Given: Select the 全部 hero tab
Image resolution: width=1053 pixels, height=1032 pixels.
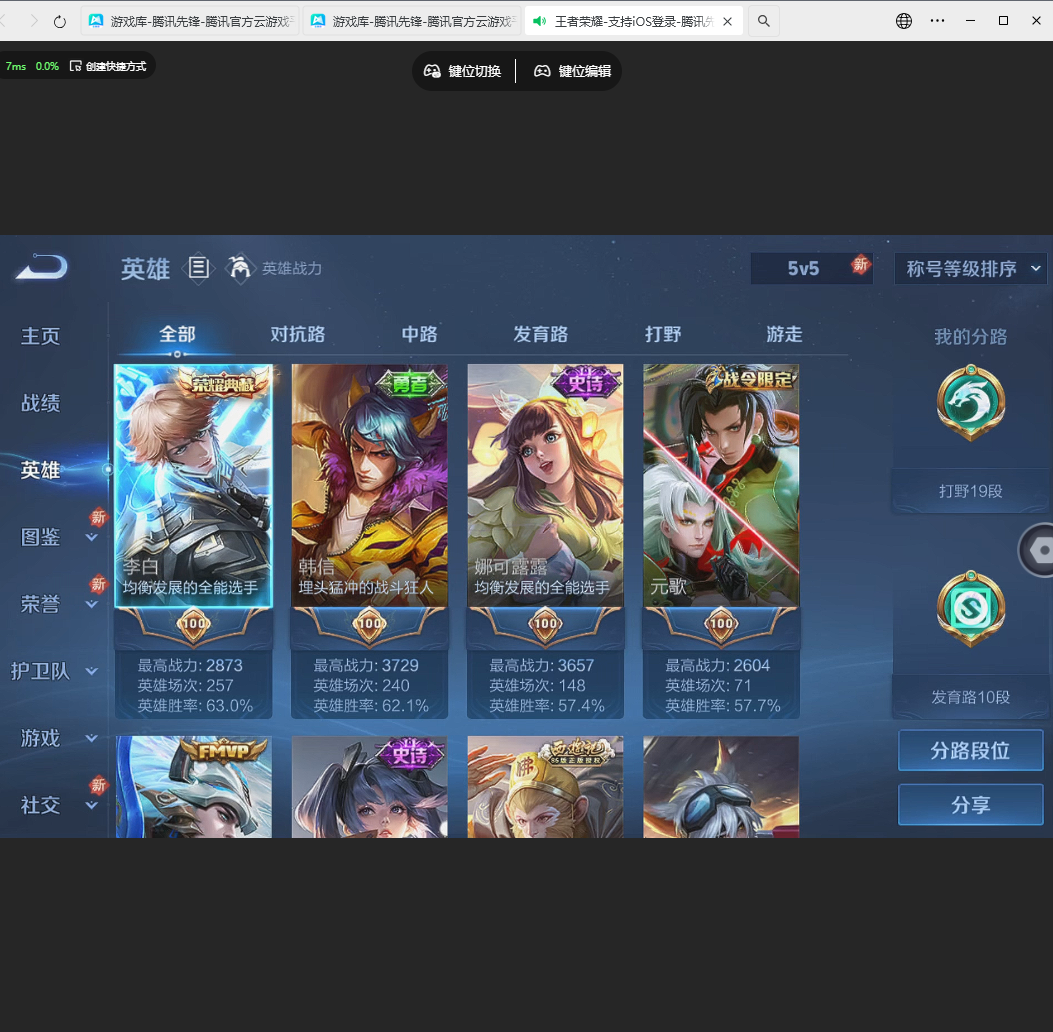Looking at the screenshot, I should (x=177, y=334).
